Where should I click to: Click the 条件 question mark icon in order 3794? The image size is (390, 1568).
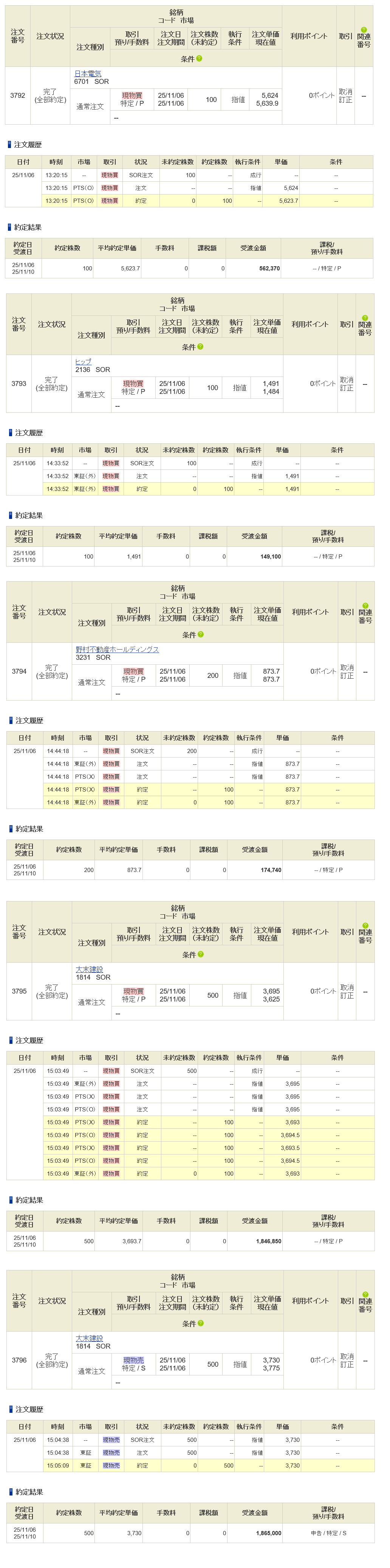(201, 634)
